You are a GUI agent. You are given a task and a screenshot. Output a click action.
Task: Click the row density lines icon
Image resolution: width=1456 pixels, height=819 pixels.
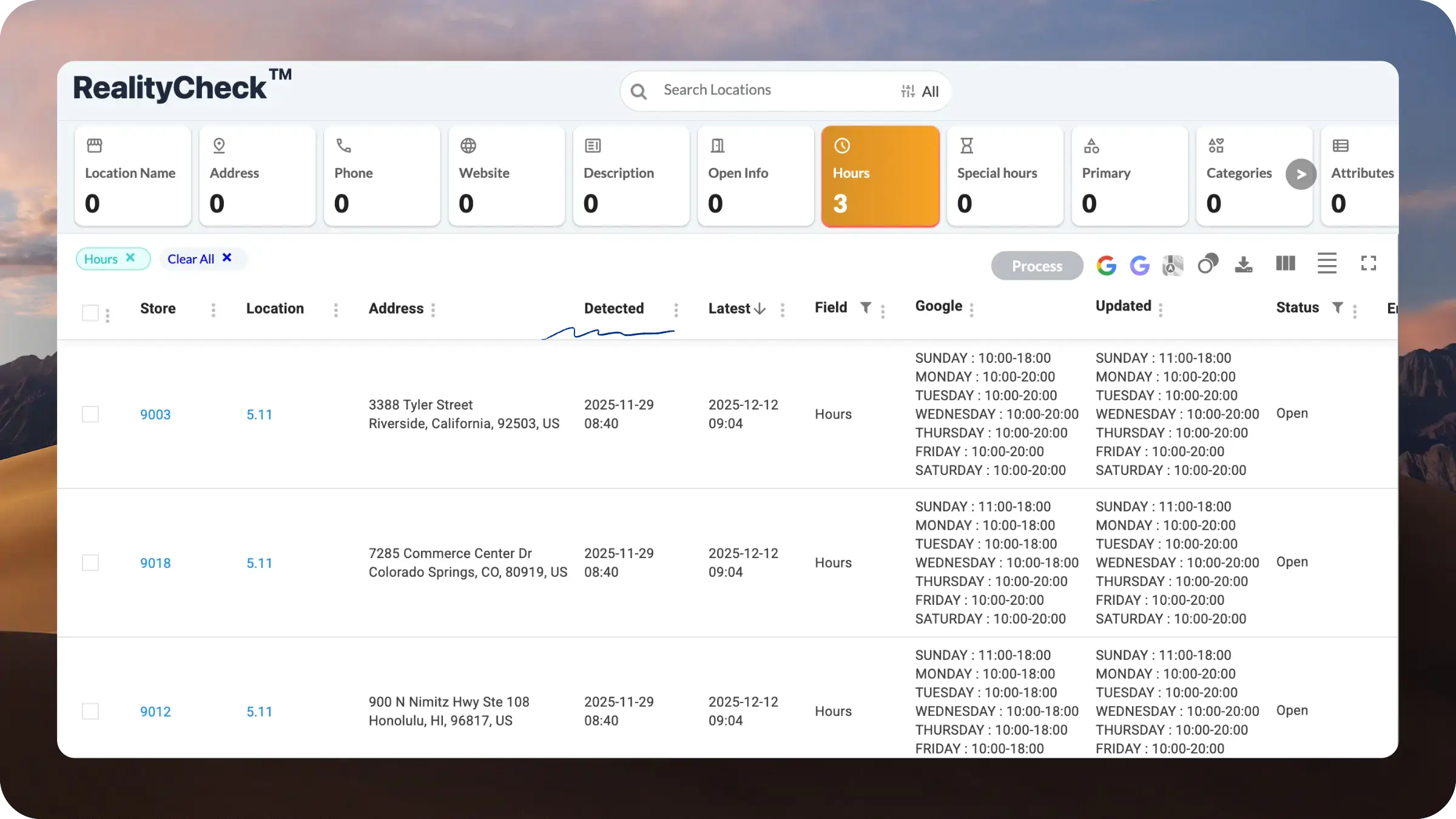[x=1327, y=263]
